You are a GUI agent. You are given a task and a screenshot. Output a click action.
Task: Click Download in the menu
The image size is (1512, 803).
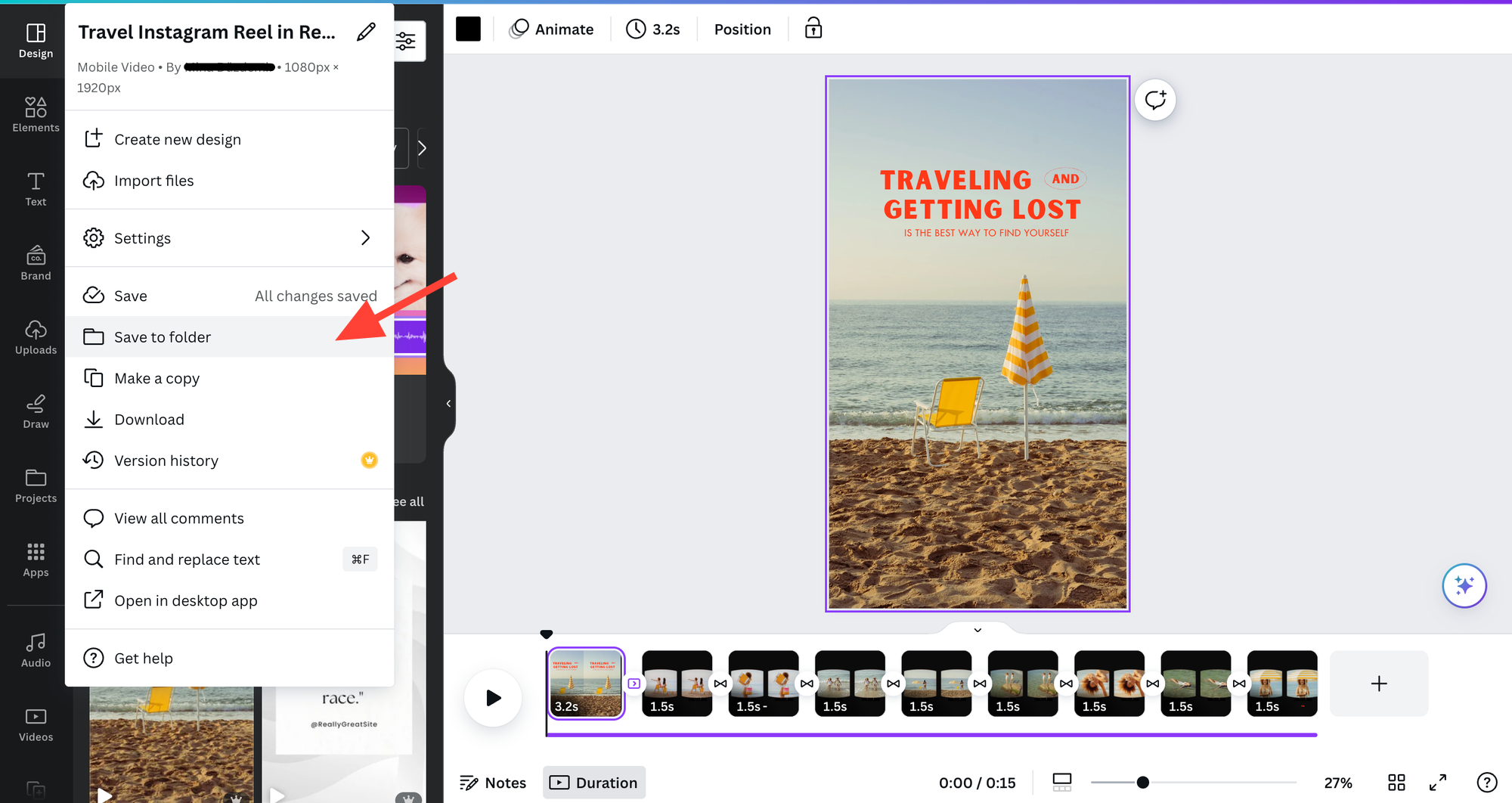tap(229, 420)
